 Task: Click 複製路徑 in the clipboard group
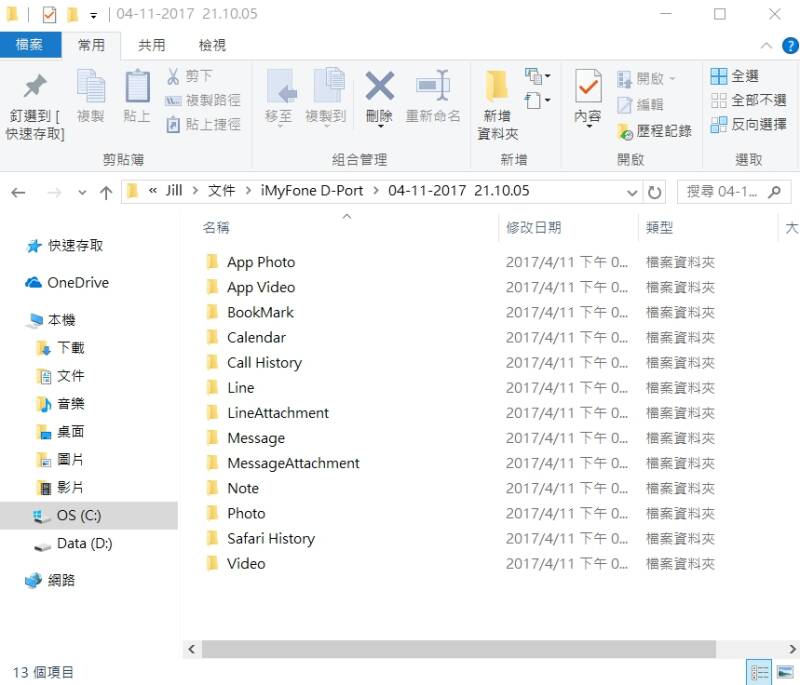point(203,100)
